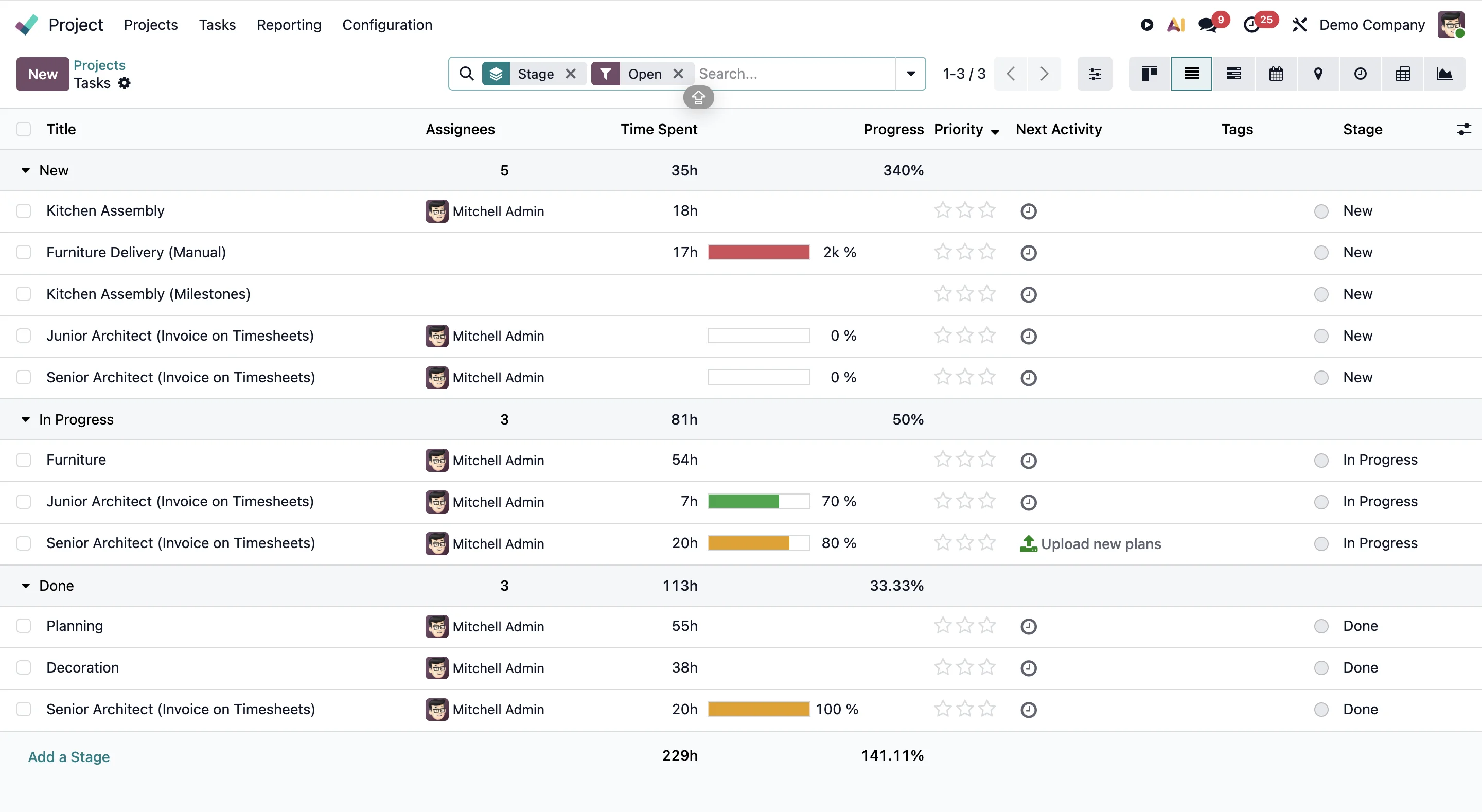Switch to Activity view
The width and height of the screenshot is (1482, 812).
coord(1361,74)
